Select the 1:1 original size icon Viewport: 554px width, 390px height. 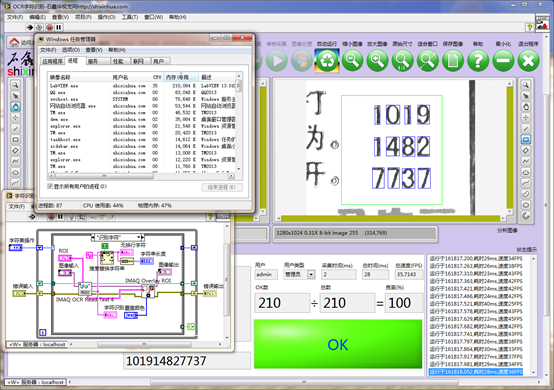tap(402, 61)
